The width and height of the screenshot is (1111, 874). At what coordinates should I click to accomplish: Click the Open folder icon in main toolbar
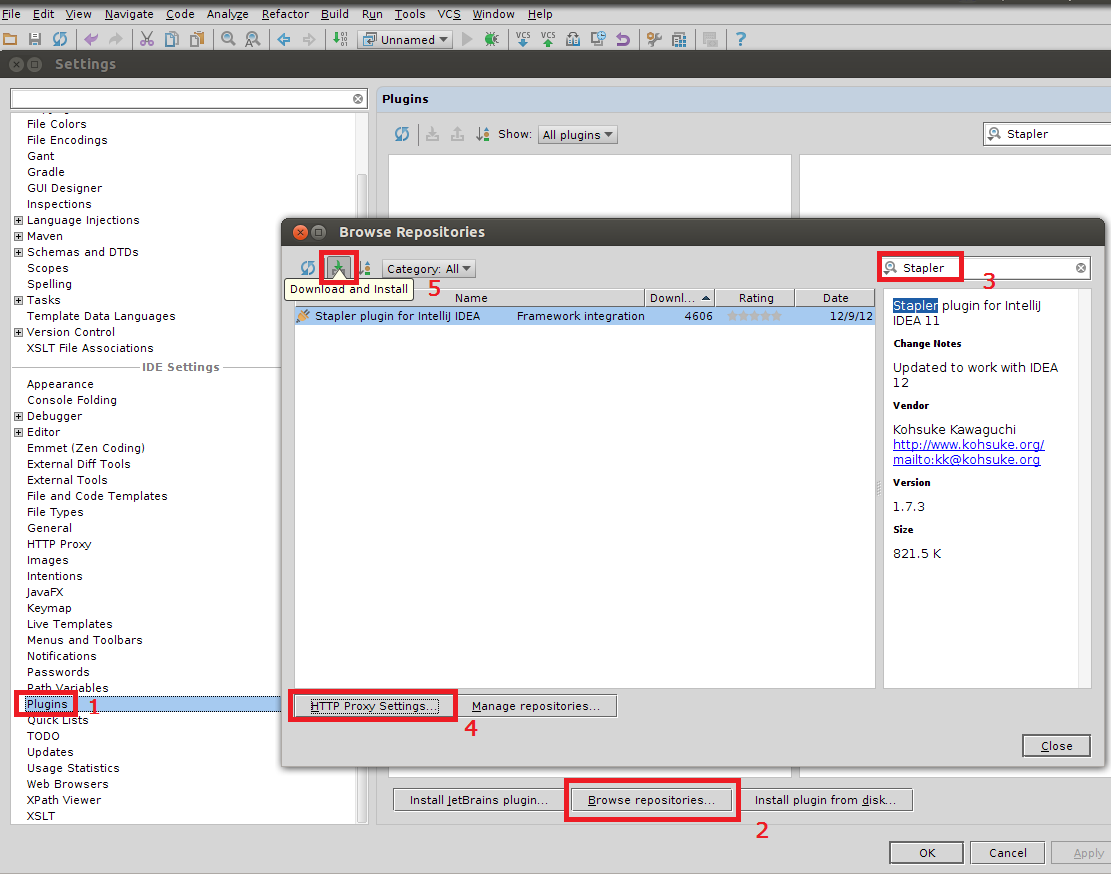coord(10,40)
